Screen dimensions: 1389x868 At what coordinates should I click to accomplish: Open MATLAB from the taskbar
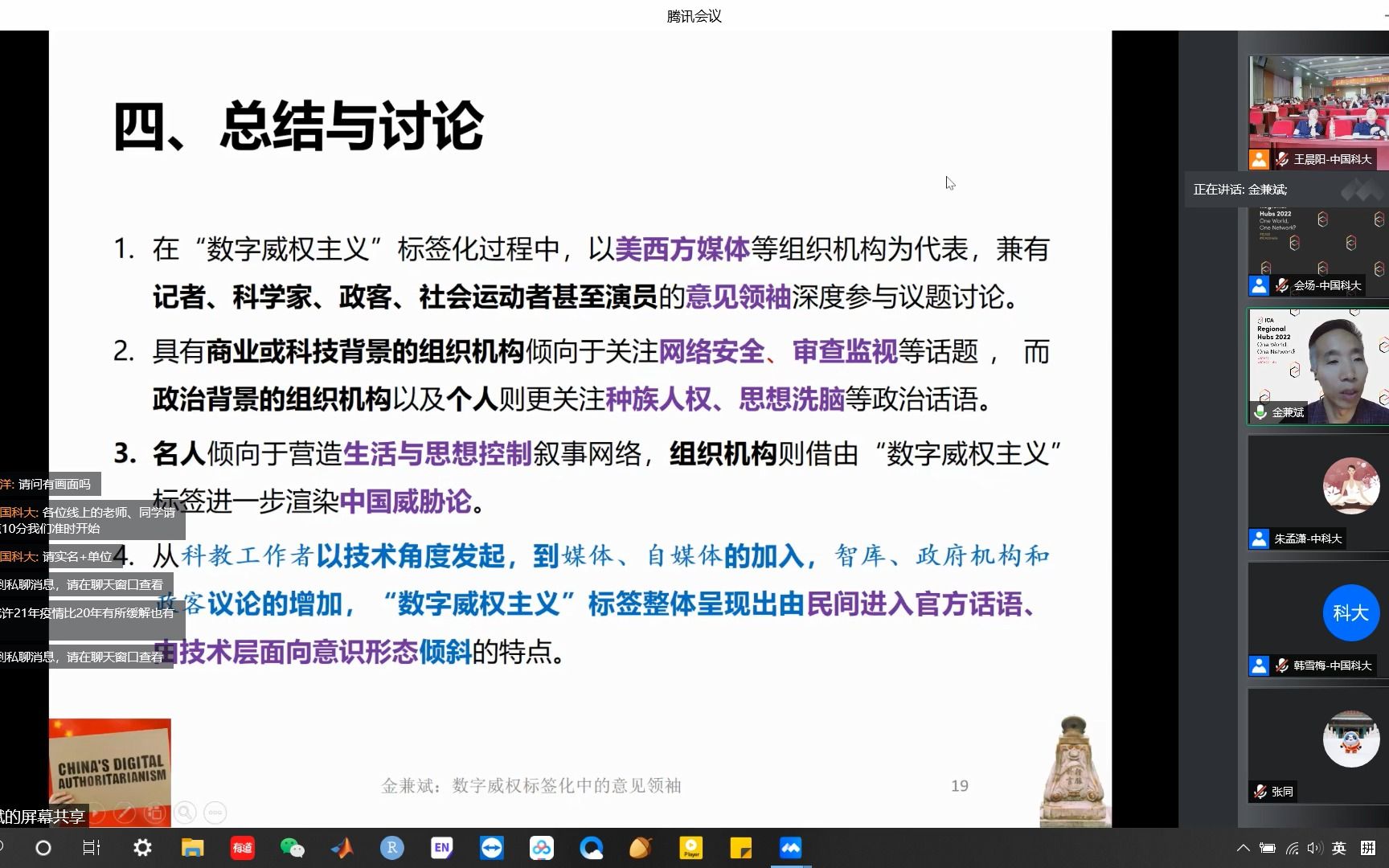(342, 848)
